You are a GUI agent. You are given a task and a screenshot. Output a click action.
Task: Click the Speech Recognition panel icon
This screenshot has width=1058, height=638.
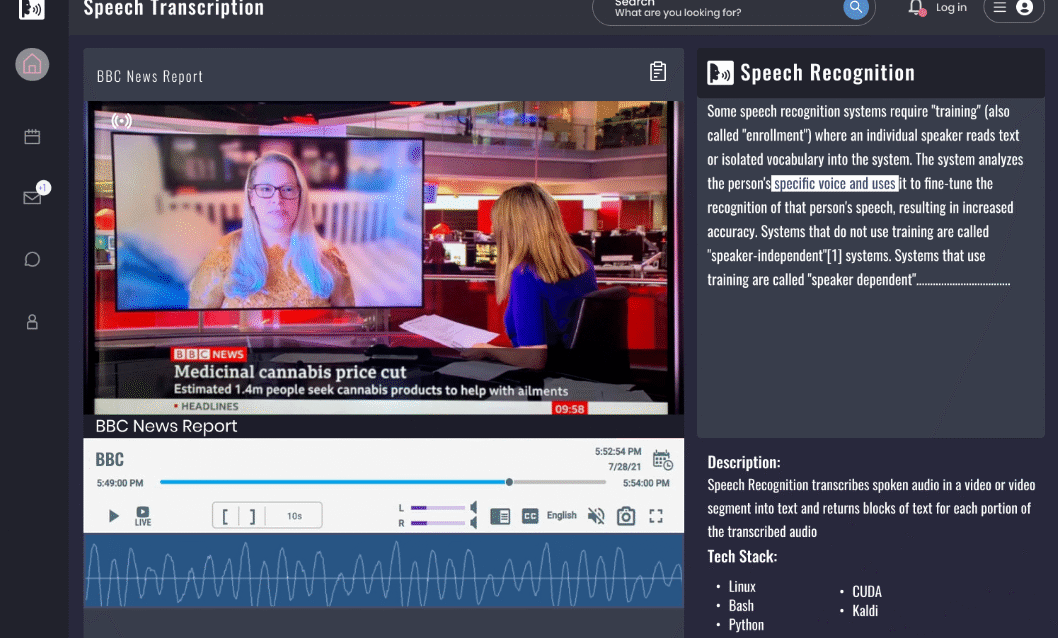pos(720,73)
